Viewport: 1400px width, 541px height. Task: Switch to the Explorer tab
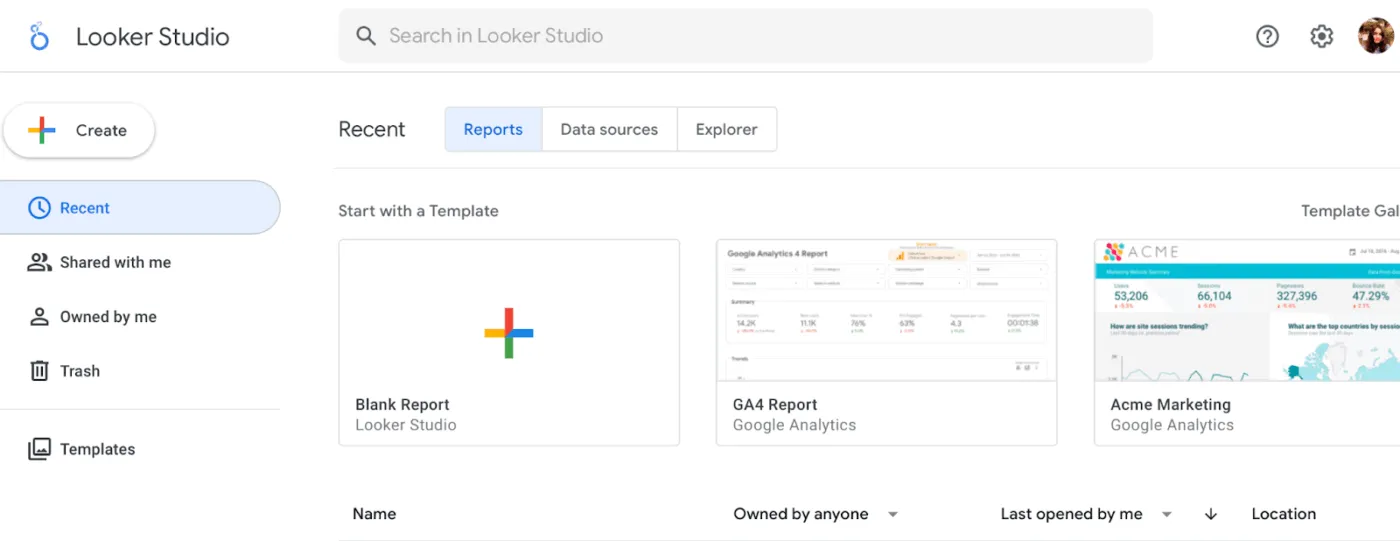click(727, 129)
